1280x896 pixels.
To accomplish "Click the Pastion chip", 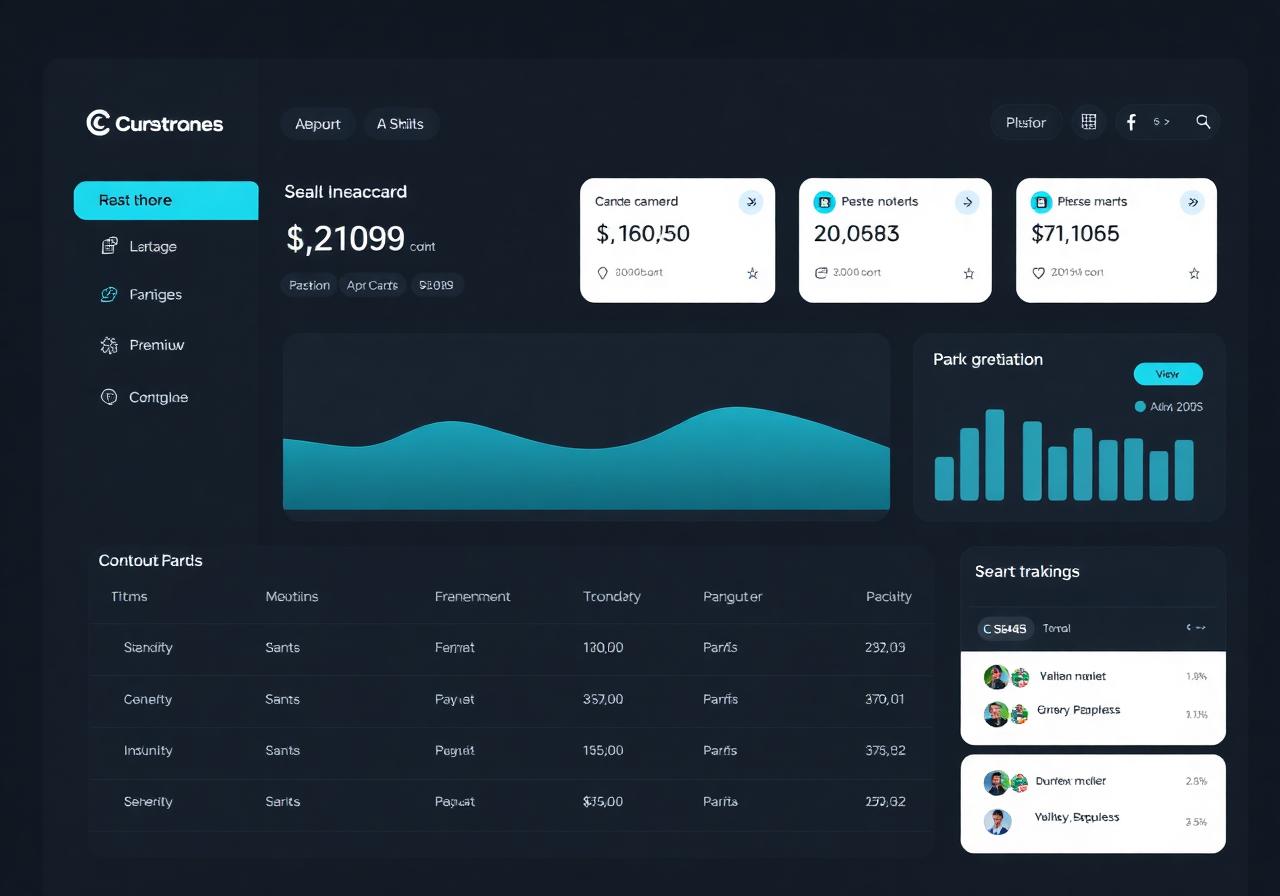I will [309, 285].
